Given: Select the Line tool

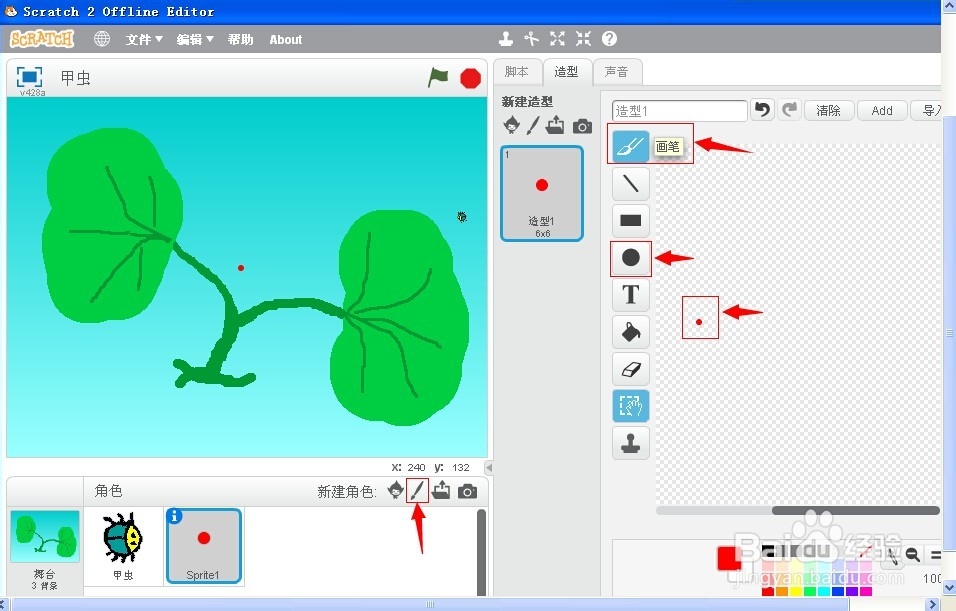Looking at the screenshot, I should click(630, 183).
